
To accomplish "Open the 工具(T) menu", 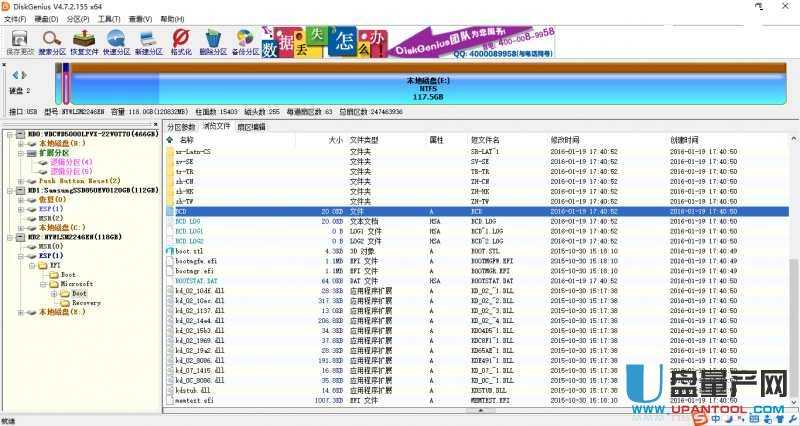I will [x=110, y=19].
